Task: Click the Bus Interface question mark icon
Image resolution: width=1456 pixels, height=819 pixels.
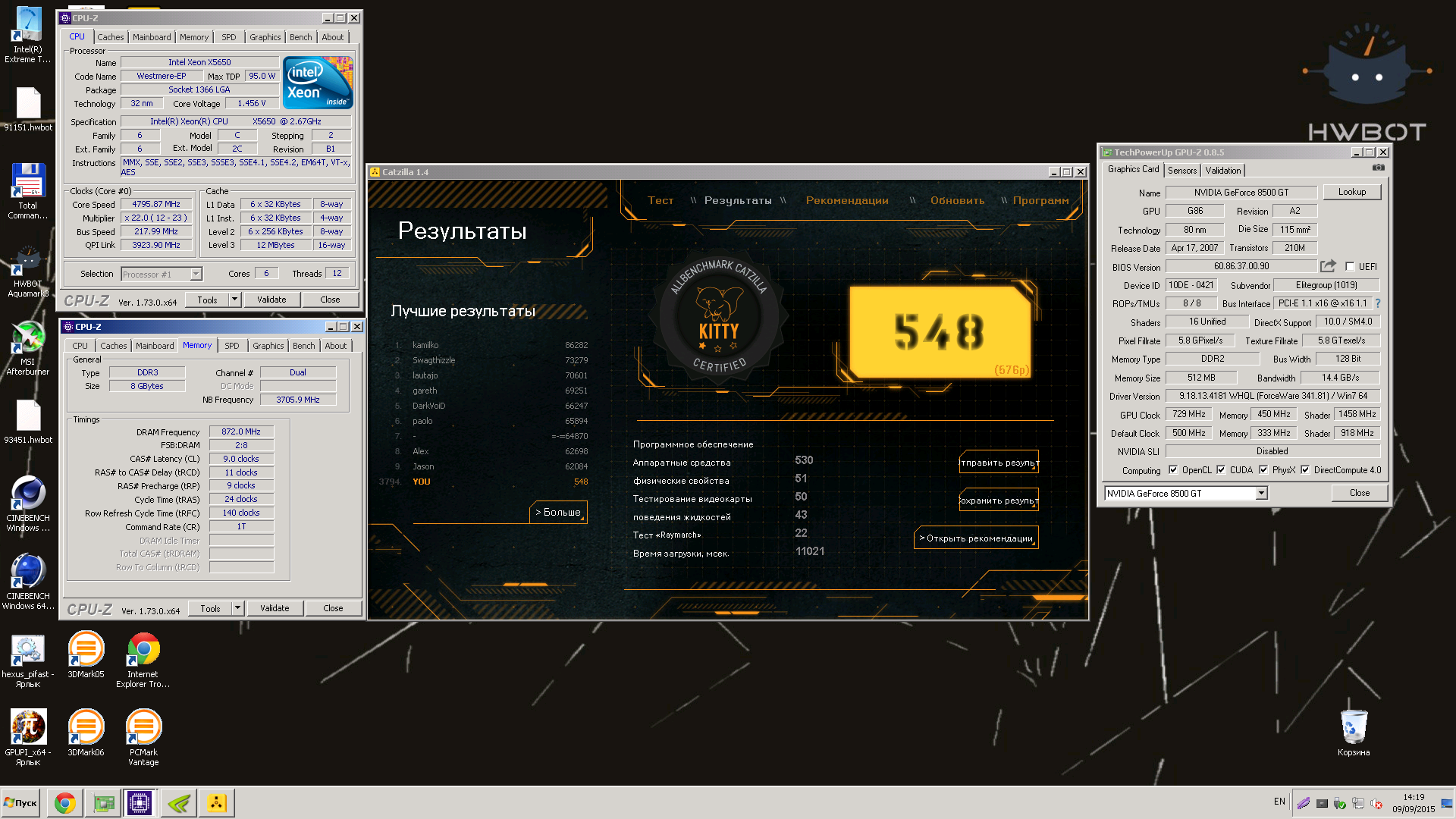Action: click(x=1378, y=303)
